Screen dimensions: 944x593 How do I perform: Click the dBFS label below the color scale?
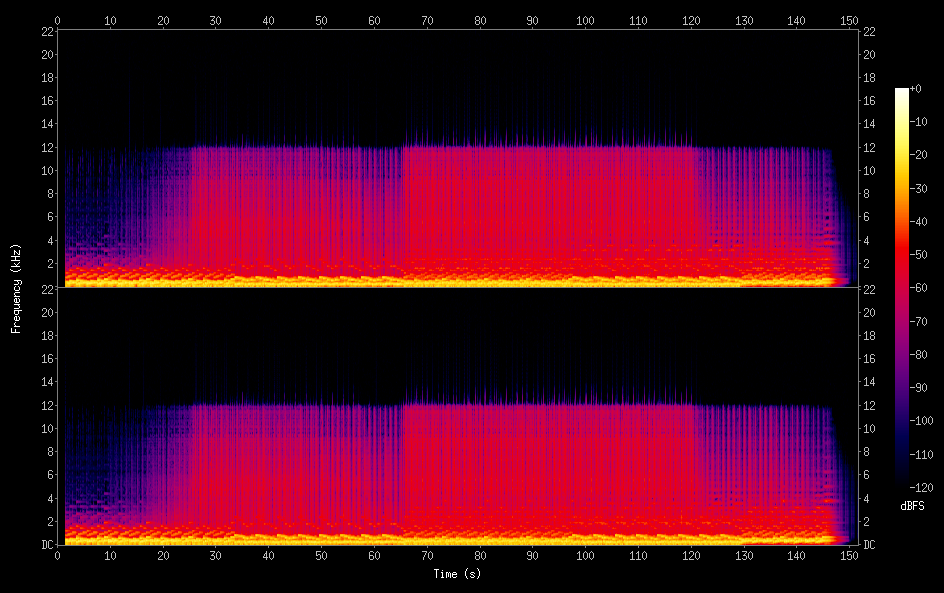[x=912, y=507]
